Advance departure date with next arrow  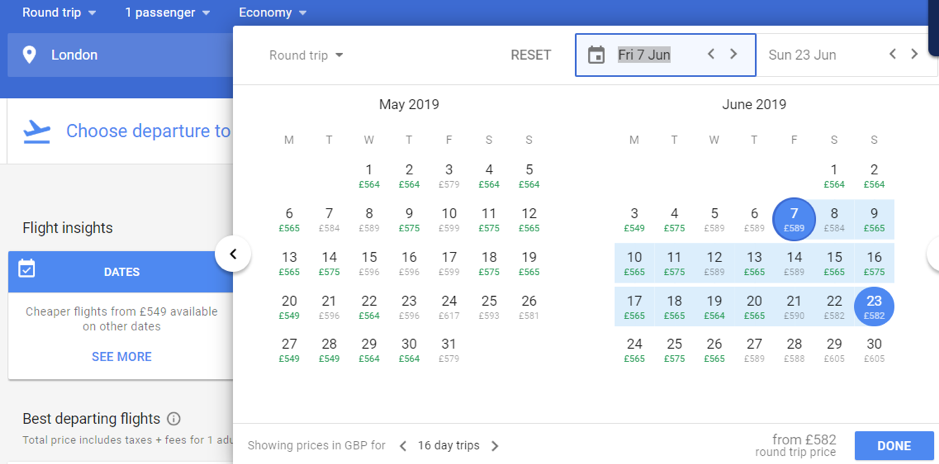734,54
